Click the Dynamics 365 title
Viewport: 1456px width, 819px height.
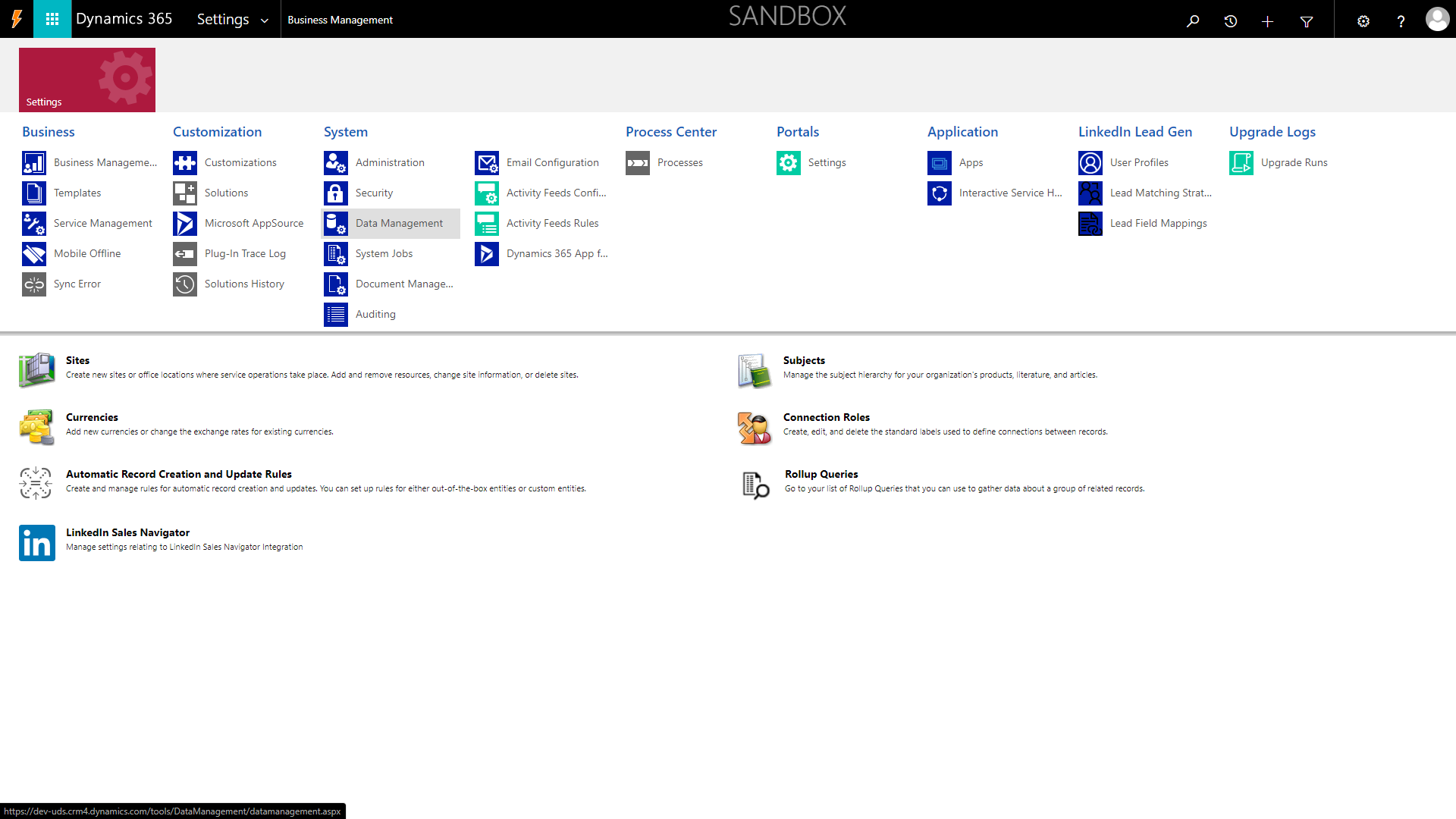point(124,19)
